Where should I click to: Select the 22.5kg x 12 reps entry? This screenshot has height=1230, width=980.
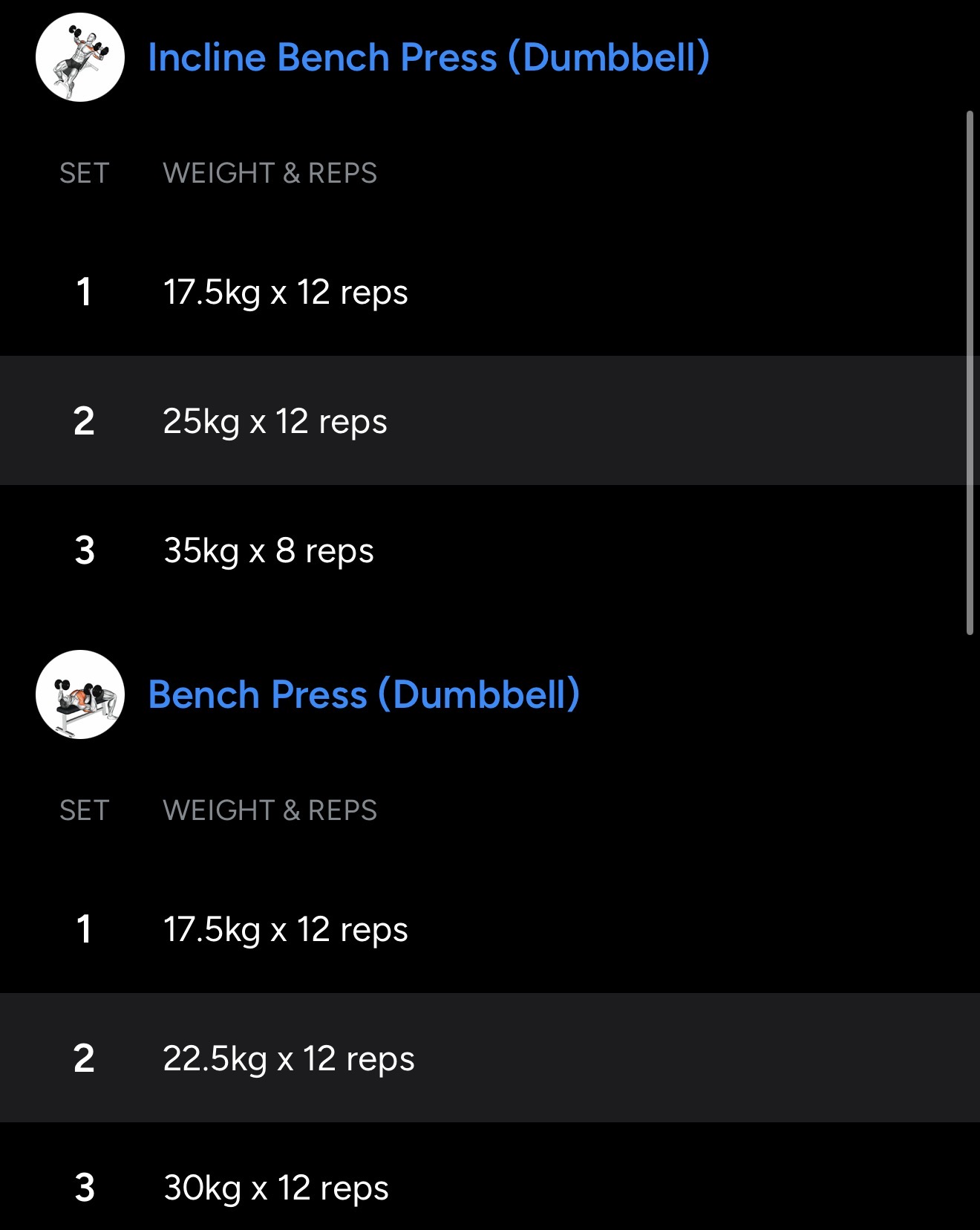(x=288, y=1058)
